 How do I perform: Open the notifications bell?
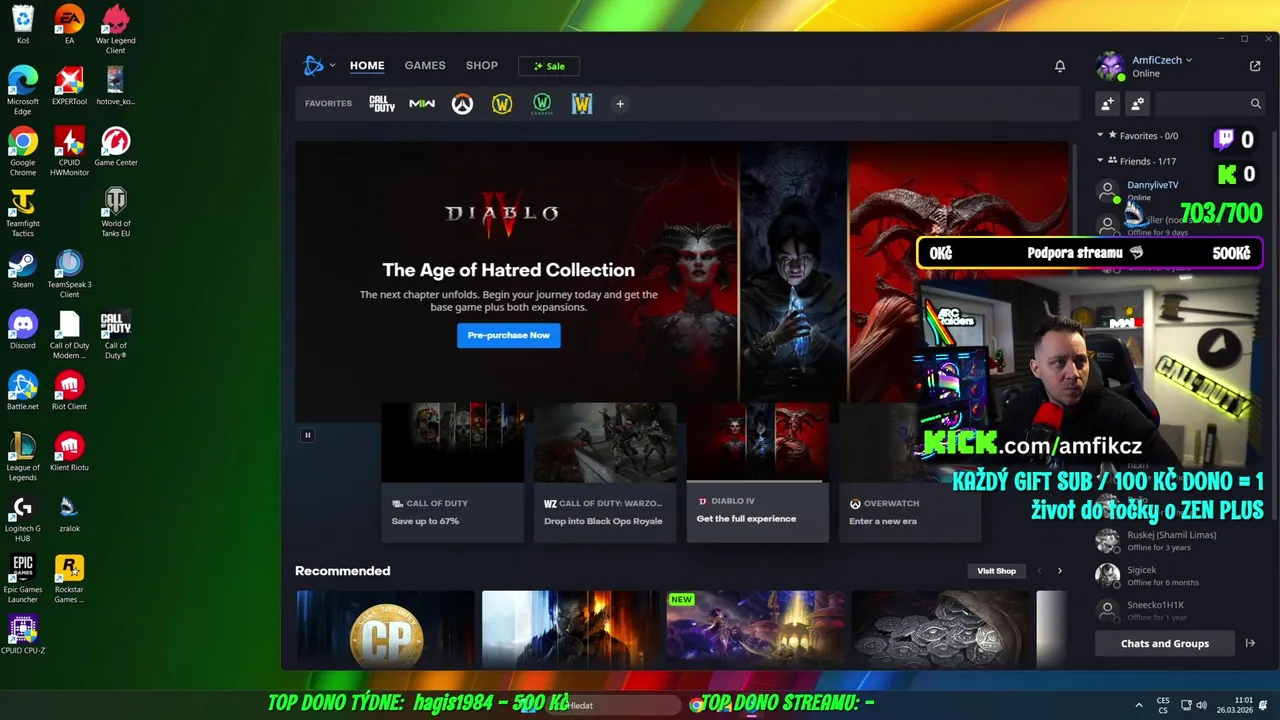click(1060, 66)
